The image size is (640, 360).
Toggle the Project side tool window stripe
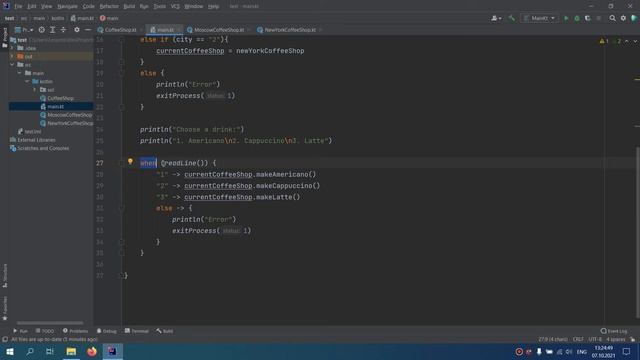tap(4, 38)
